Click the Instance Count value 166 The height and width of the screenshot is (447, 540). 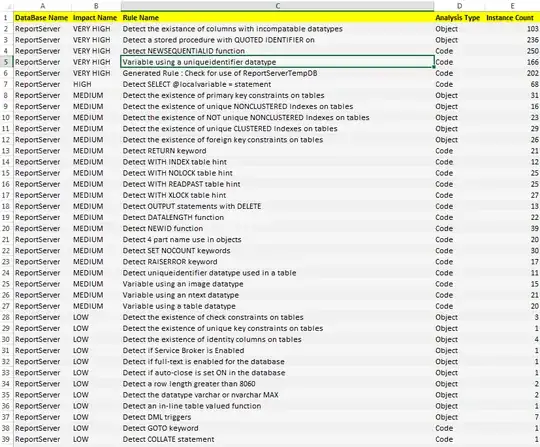[512, 62]
